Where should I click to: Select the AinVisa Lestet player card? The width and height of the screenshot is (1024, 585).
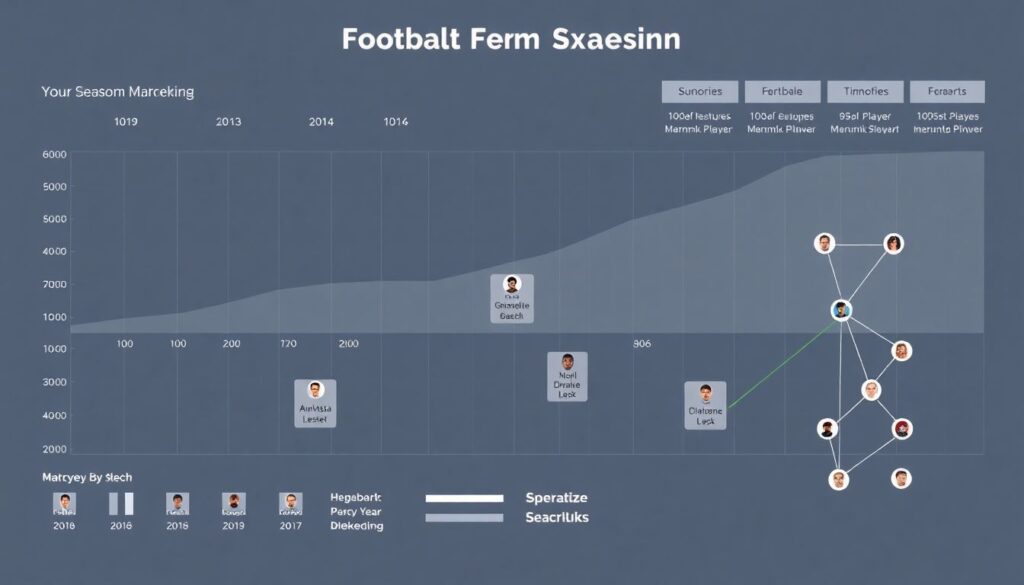pos(315,403)
